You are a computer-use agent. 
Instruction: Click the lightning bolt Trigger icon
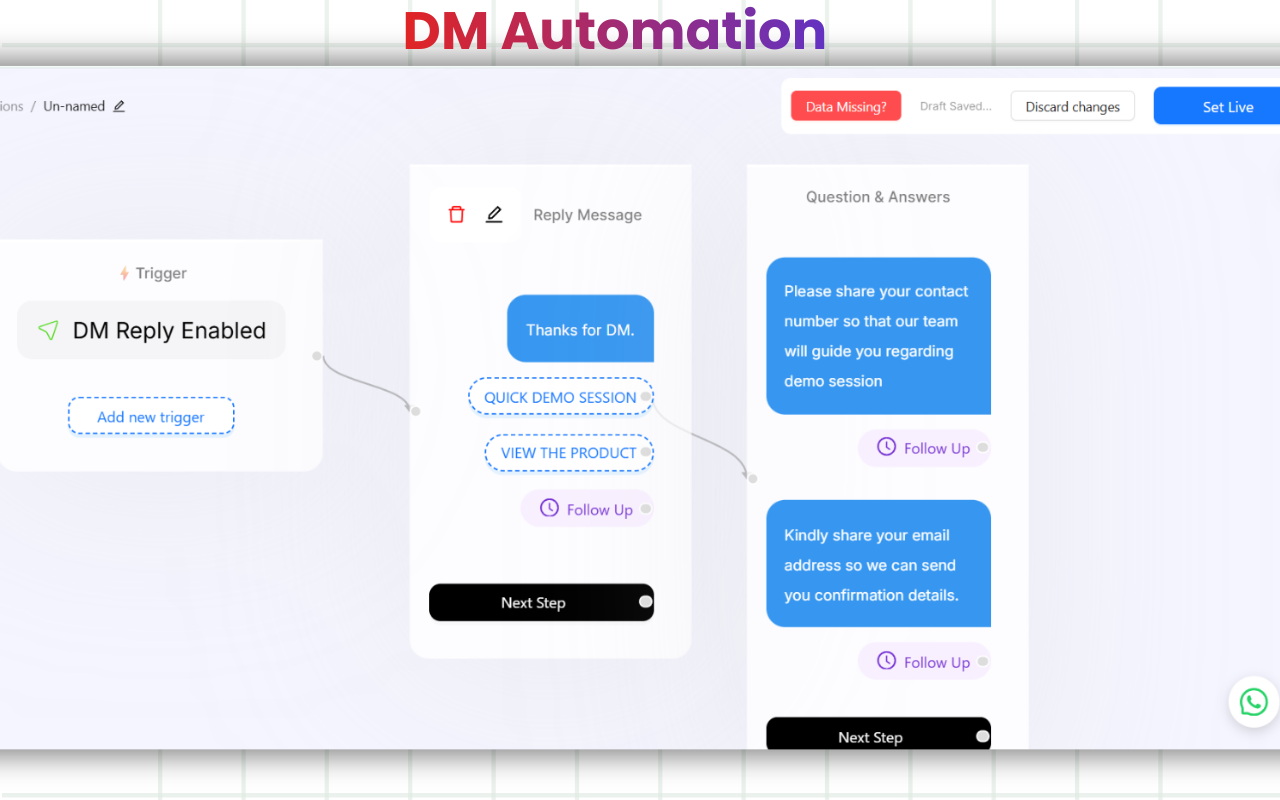tap(122, 272)
